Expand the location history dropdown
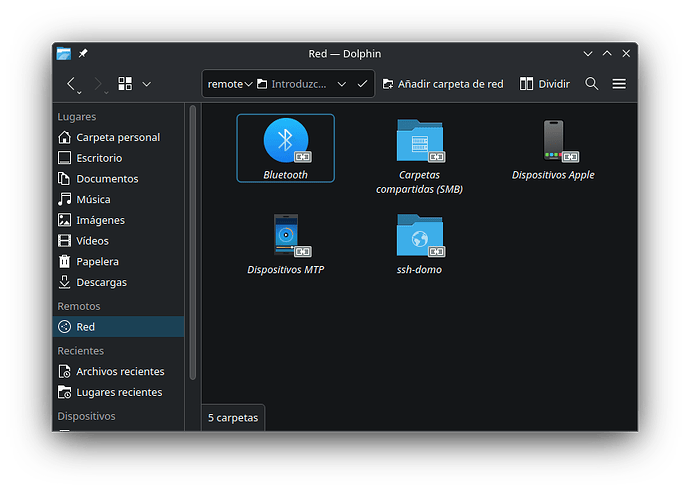Image resolution: width=690 pixels, height=493 pixels. pos(341,84)
